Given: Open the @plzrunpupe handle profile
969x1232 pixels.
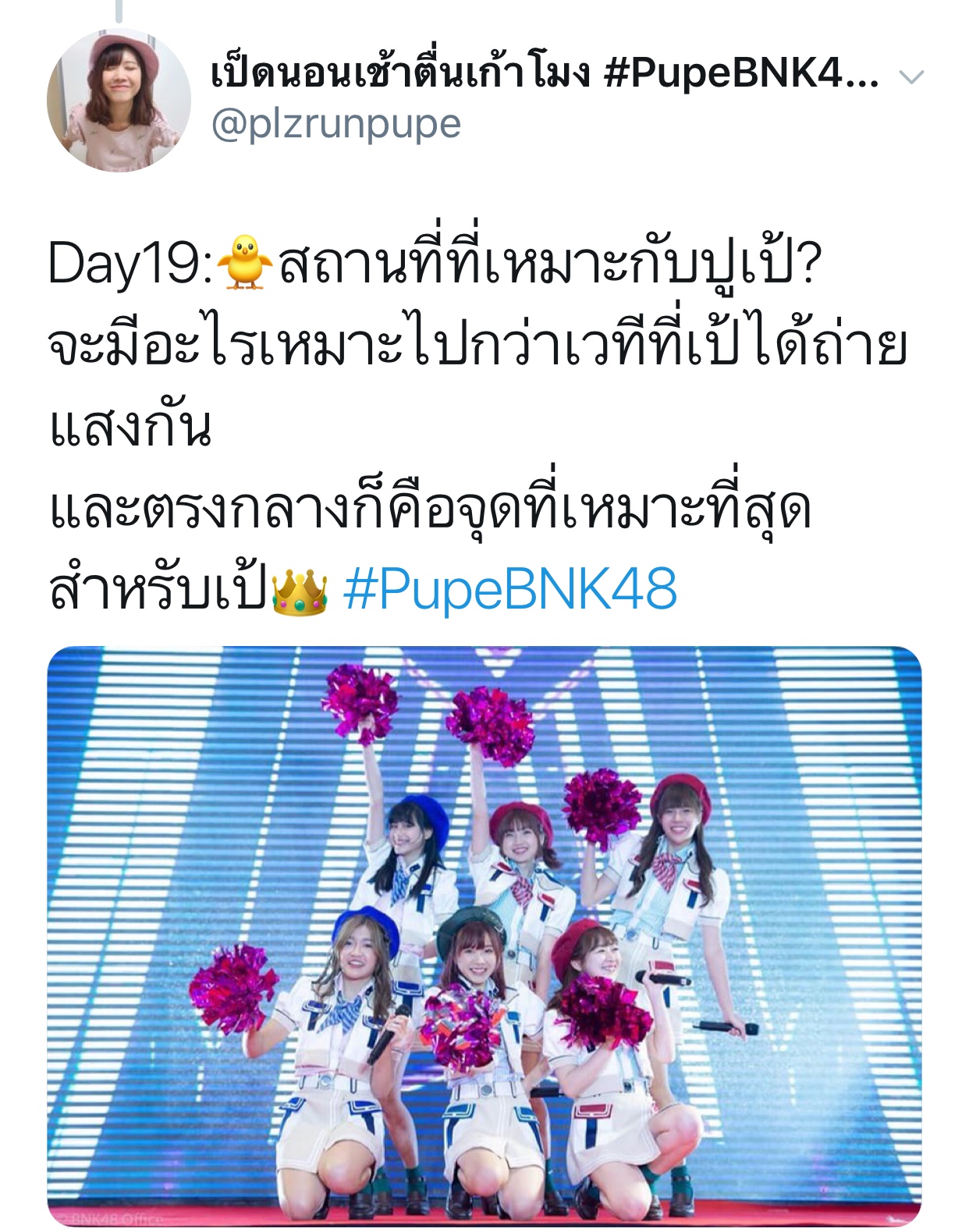Looking at the screenshot, I should click(x=336, y=124).
